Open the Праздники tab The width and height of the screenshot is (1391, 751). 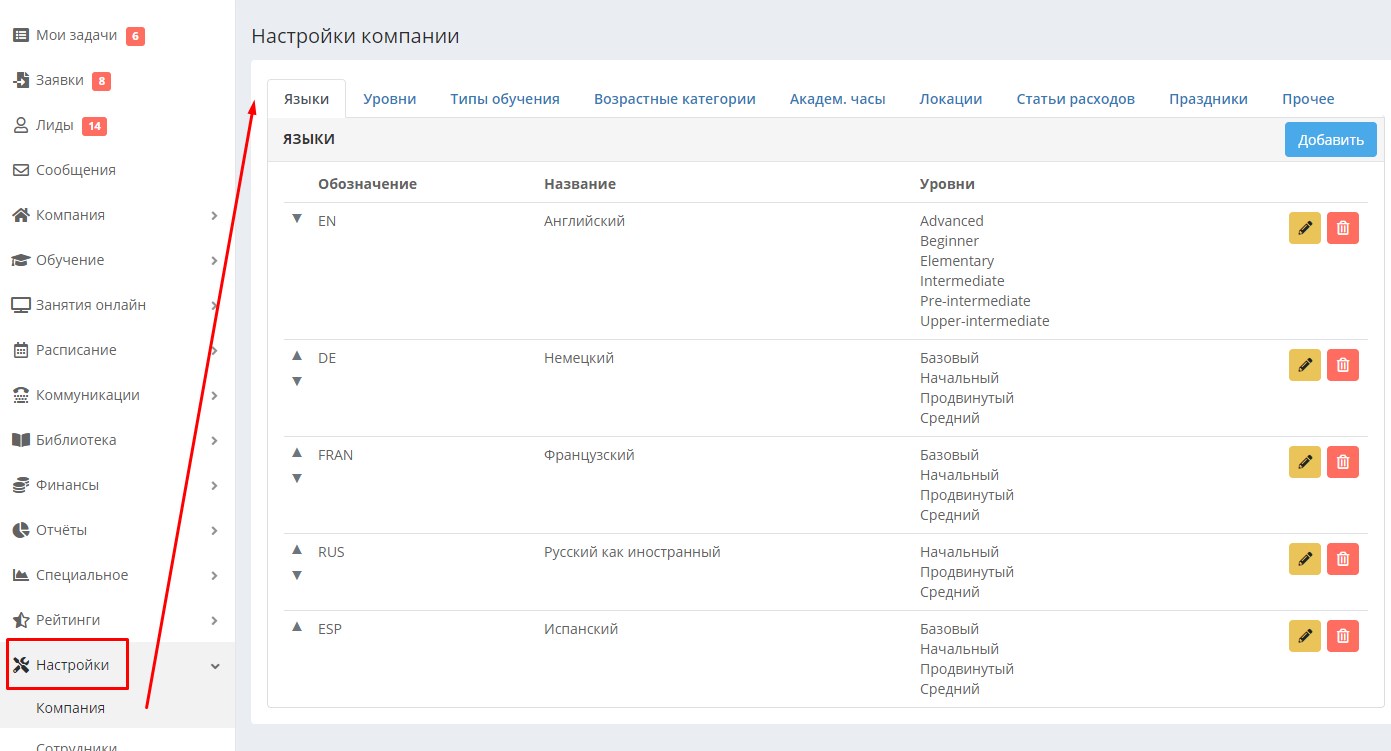pyautogui.click(x=1209, y=99)
